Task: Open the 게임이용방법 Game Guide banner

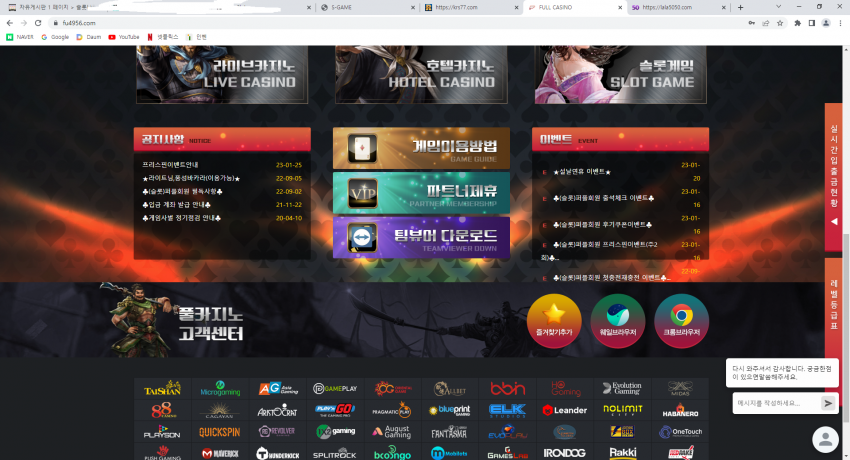Action: click(421, 148)
